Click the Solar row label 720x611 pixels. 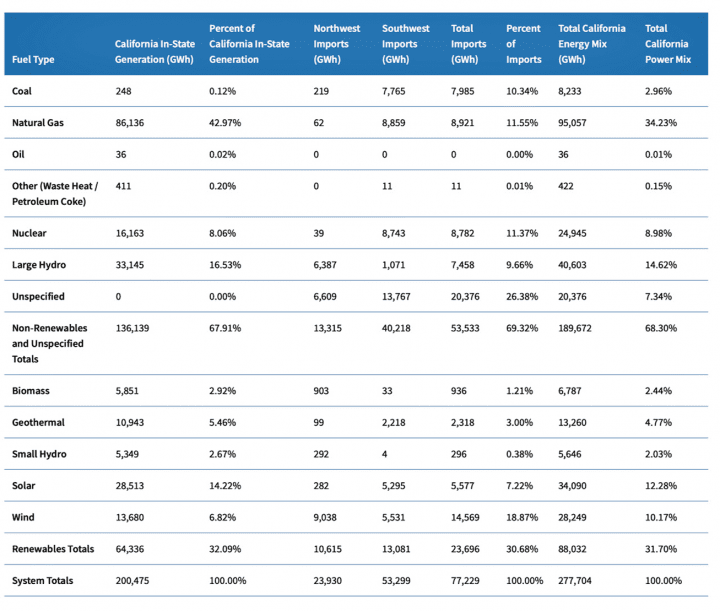[x=23, y=486]
